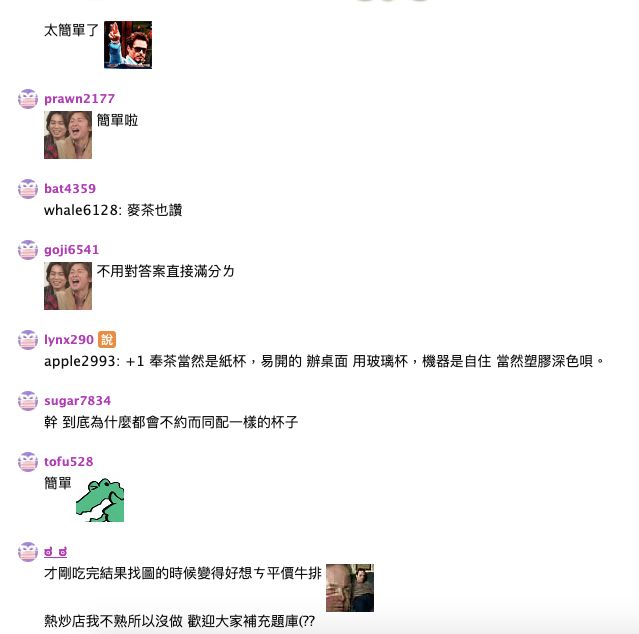Screen dimensions: 639x634
Task: Click the green crocodile emoticon
Action: (100, 498)
